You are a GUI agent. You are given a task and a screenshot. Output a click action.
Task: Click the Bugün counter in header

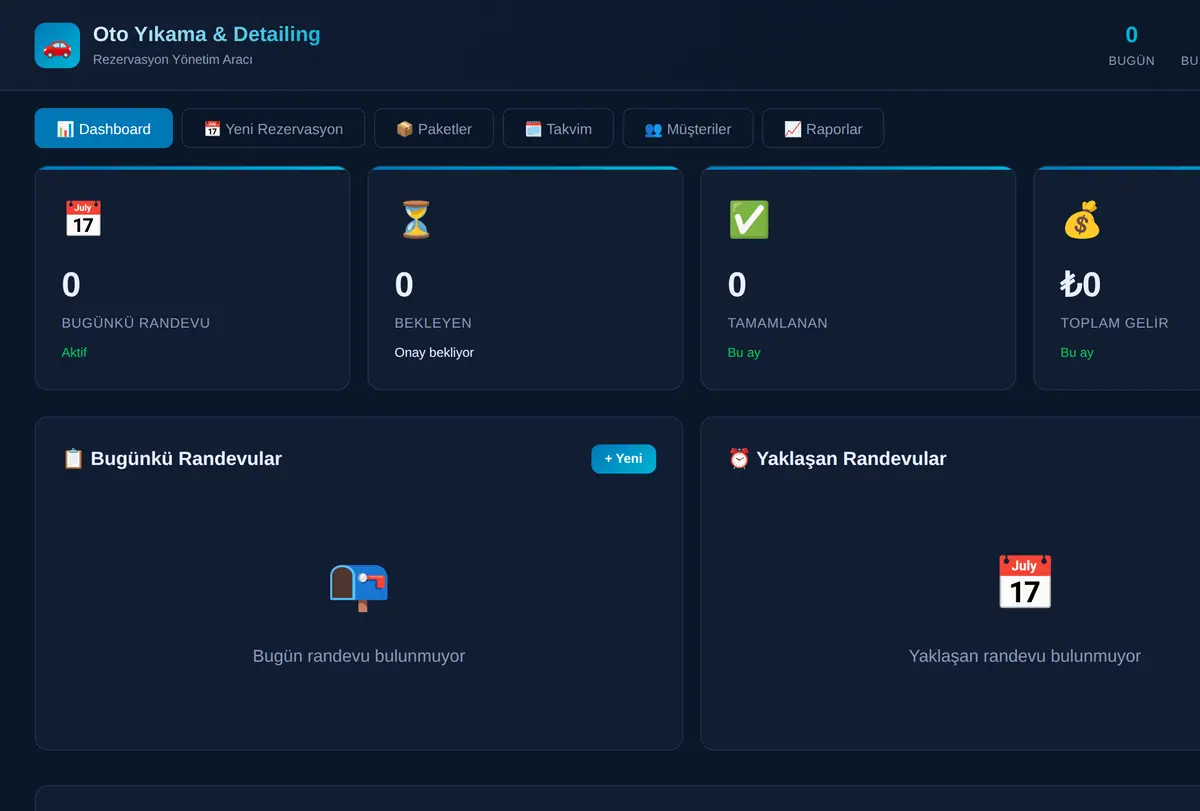click(1132, 46)
